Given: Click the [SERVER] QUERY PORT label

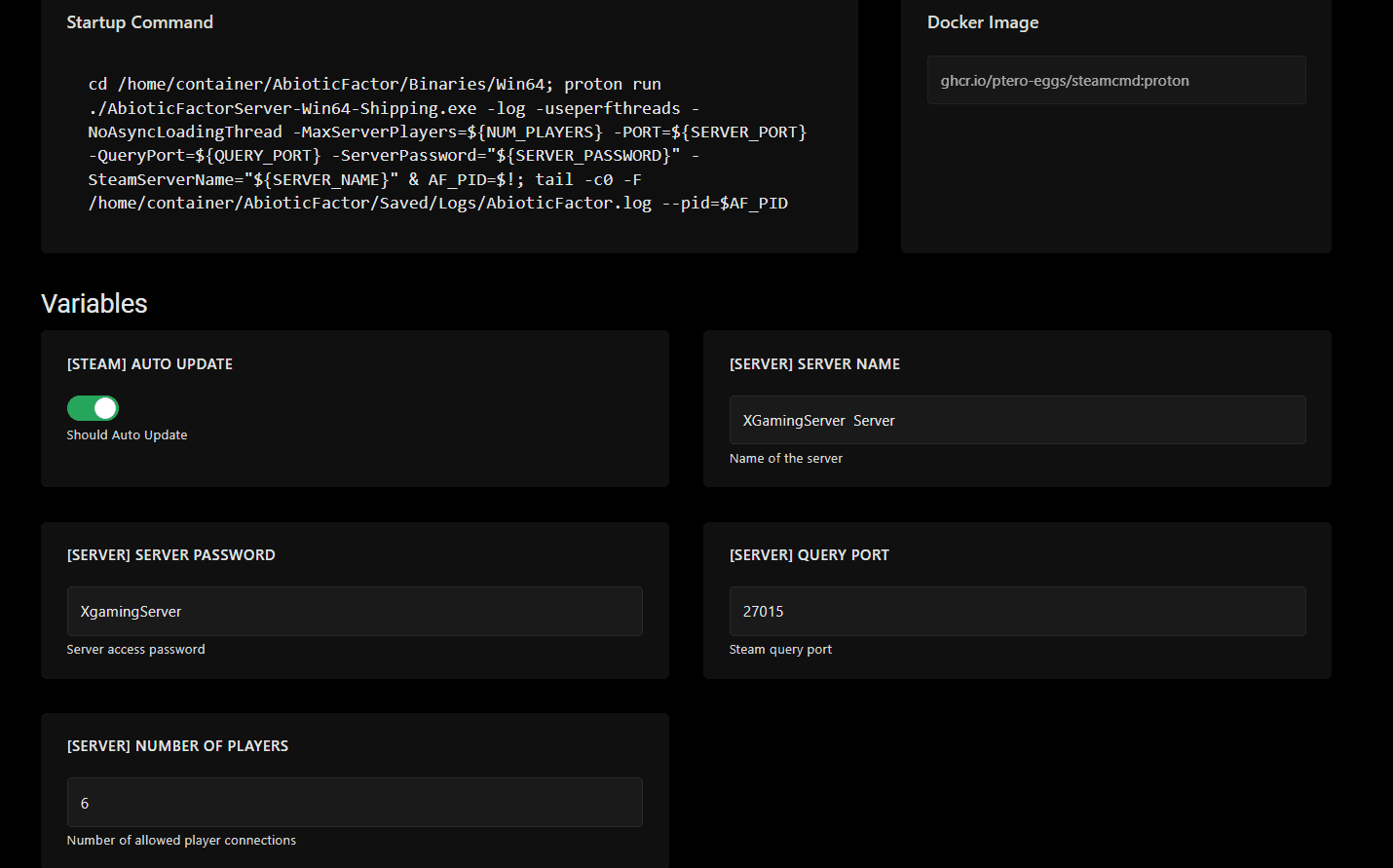Looking at the screenshot, I should (x=809, y=554).
